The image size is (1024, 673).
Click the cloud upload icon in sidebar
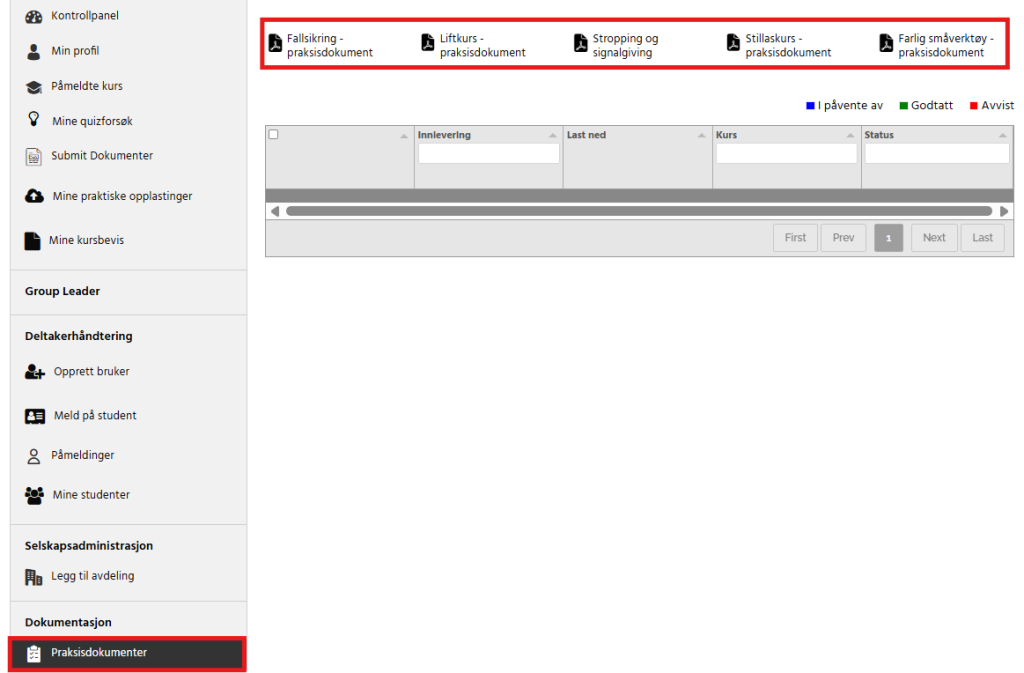(34, 196)
